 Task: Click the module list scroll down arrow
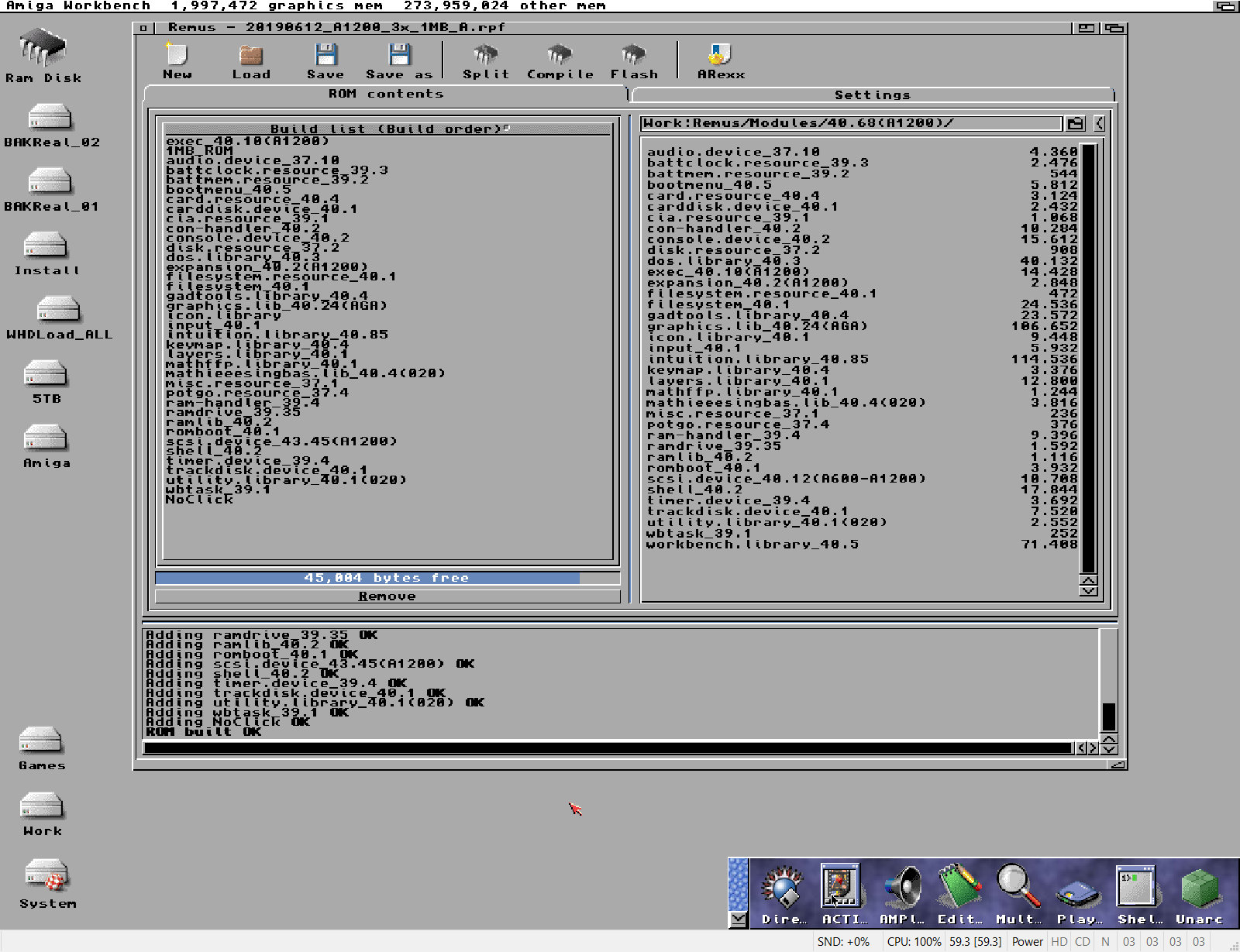[1088, 591]
